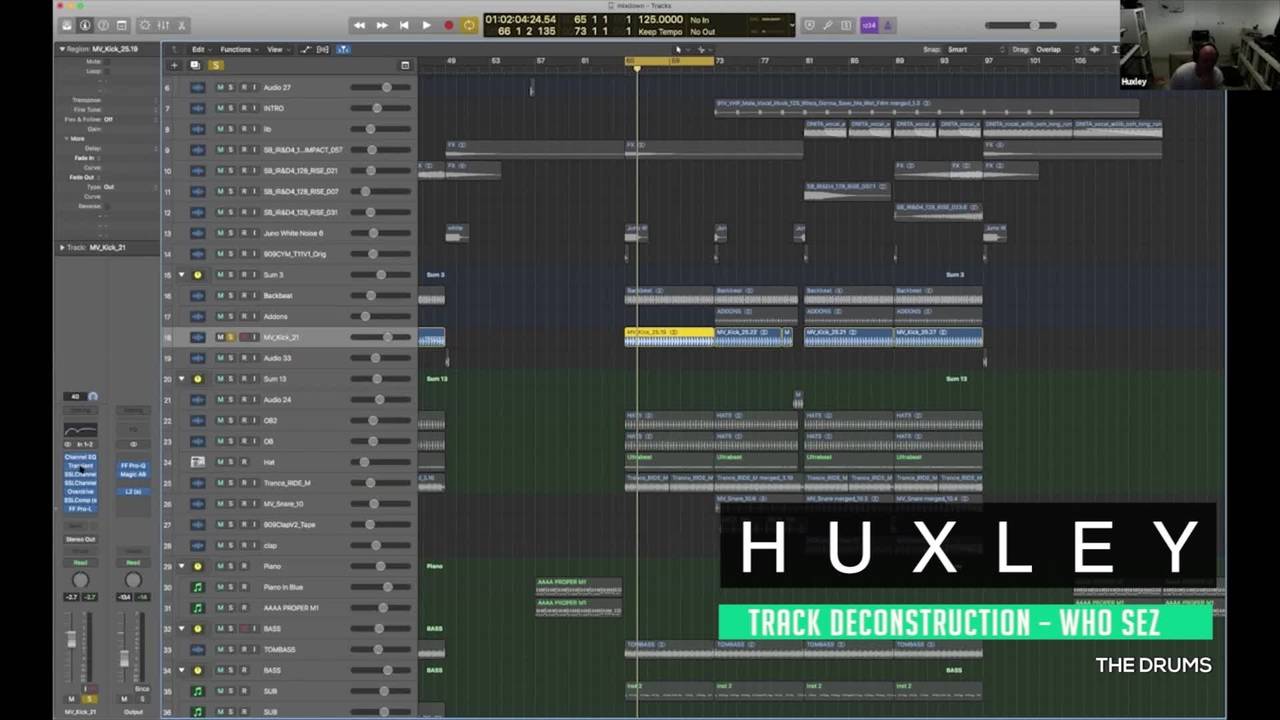Screen dimensions: 1280x720
Task: Click the red Record button
Action: click(x=448, y=25)
